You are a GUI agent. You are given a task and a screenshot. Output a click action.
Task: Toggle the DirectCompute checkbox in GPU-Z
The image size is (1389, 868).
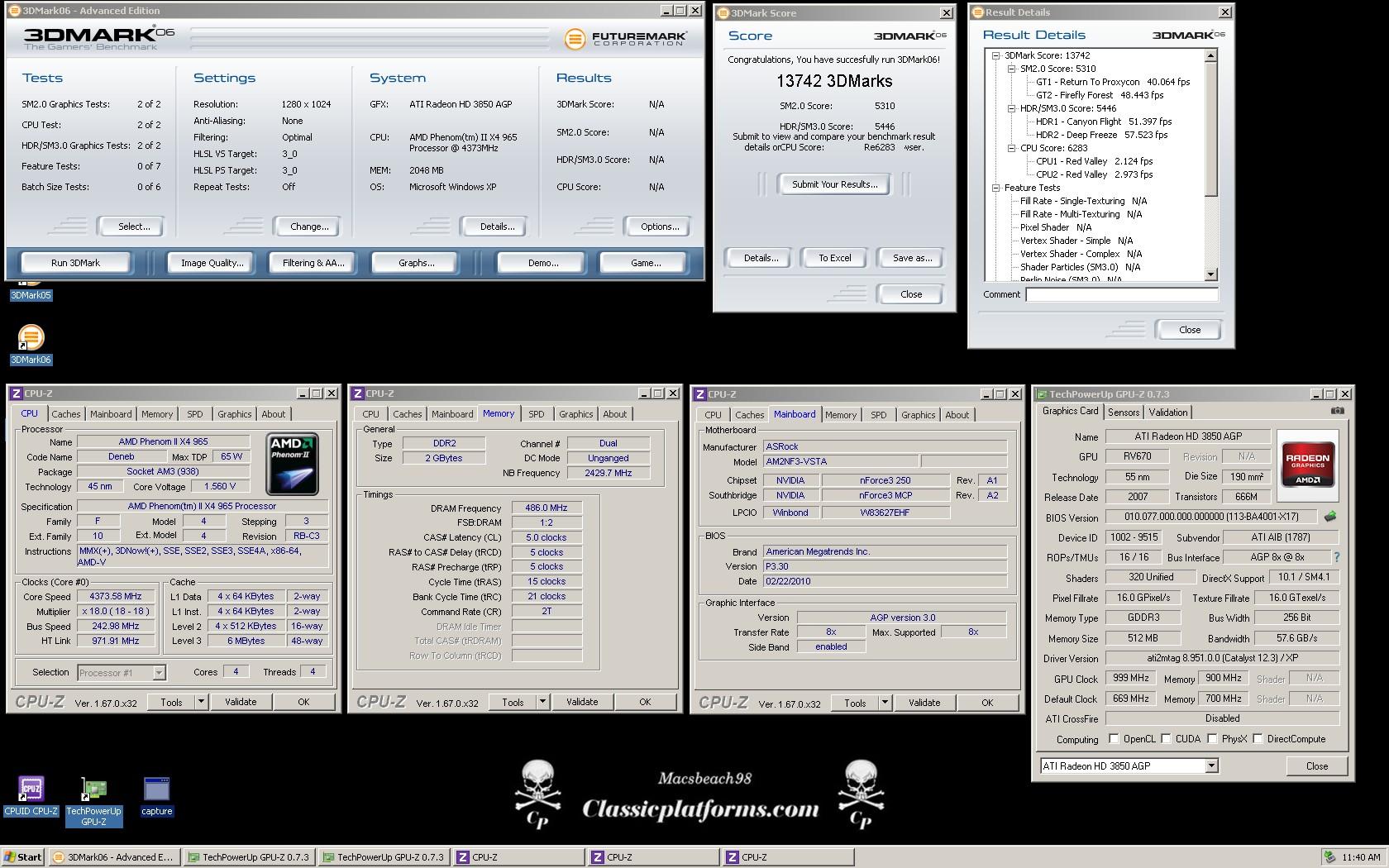[x=1258, y=739]
